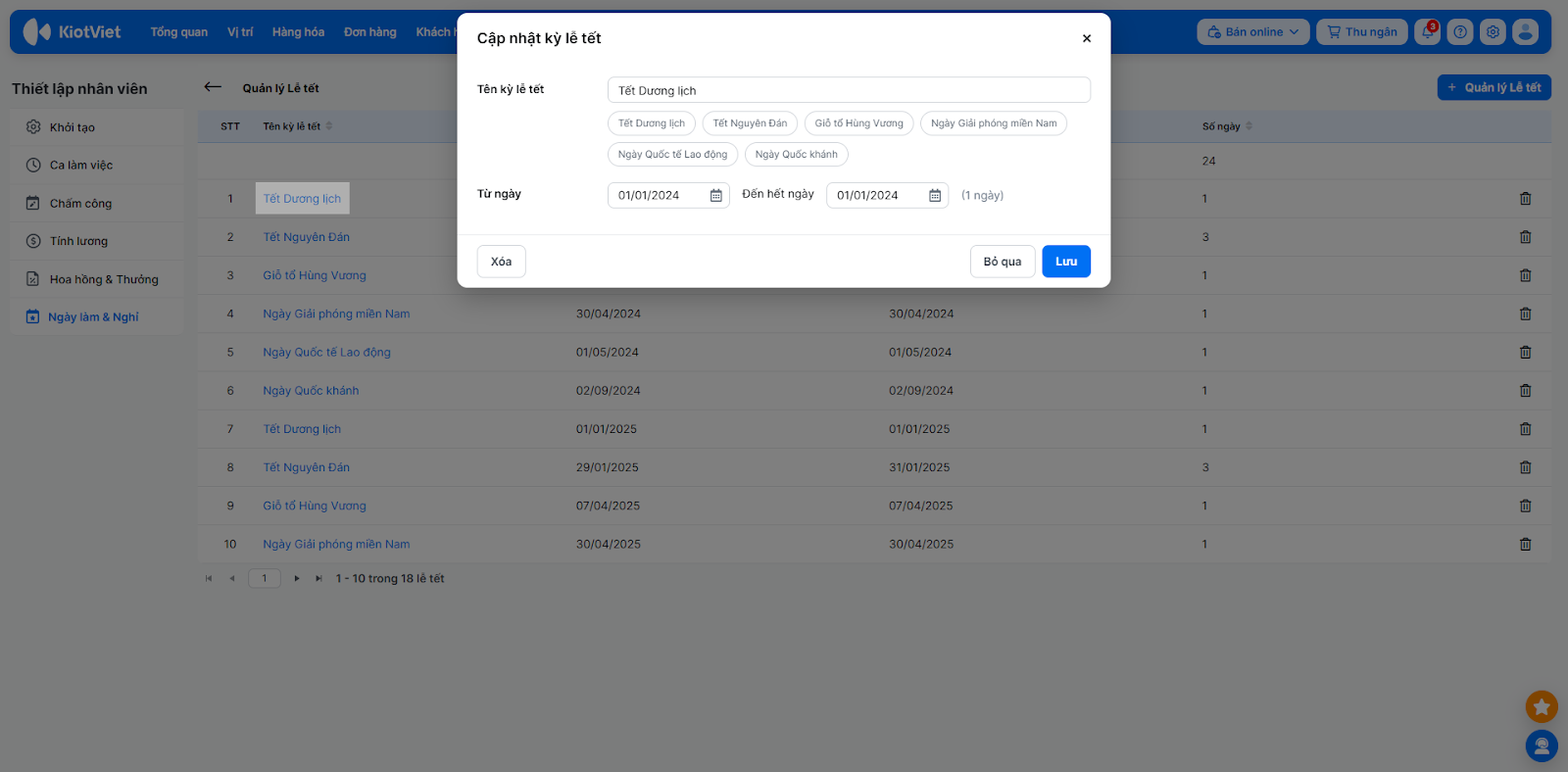Image resolution: width=1568 pixels, height=772 pixels.
Task: Open the Giỗ tổ Hùng Vương link in row 9
Action: coord(315,507)
